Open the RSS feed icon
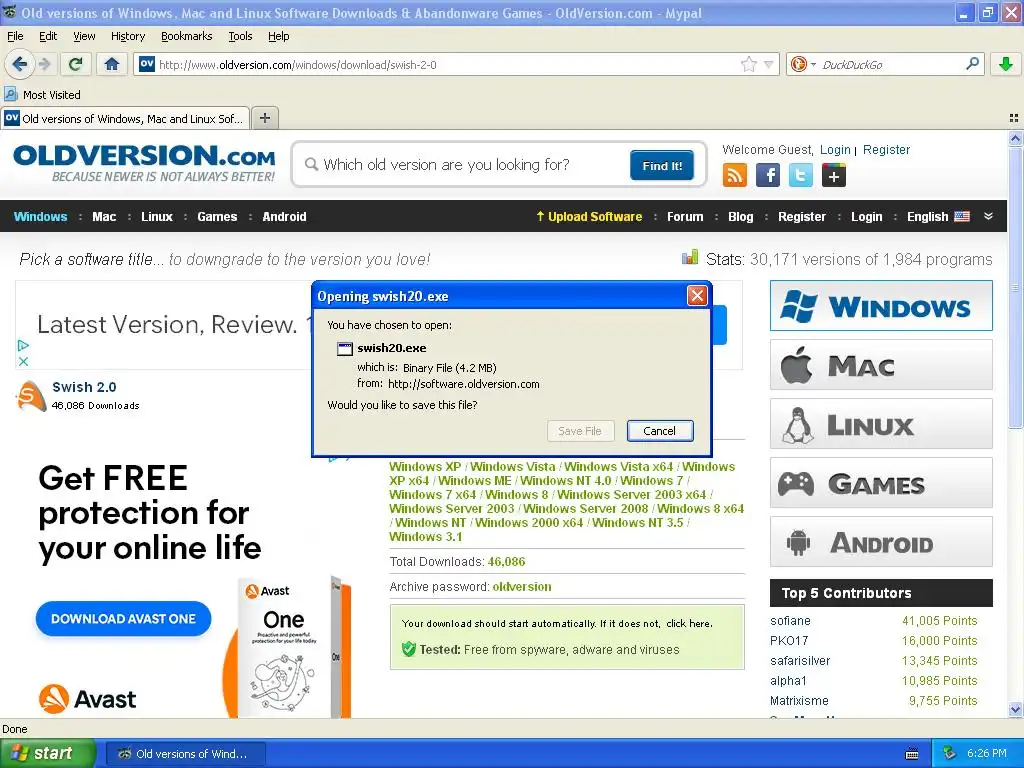Image resolution: width=1024 pixels, height=768 pixels. [735, 175]
